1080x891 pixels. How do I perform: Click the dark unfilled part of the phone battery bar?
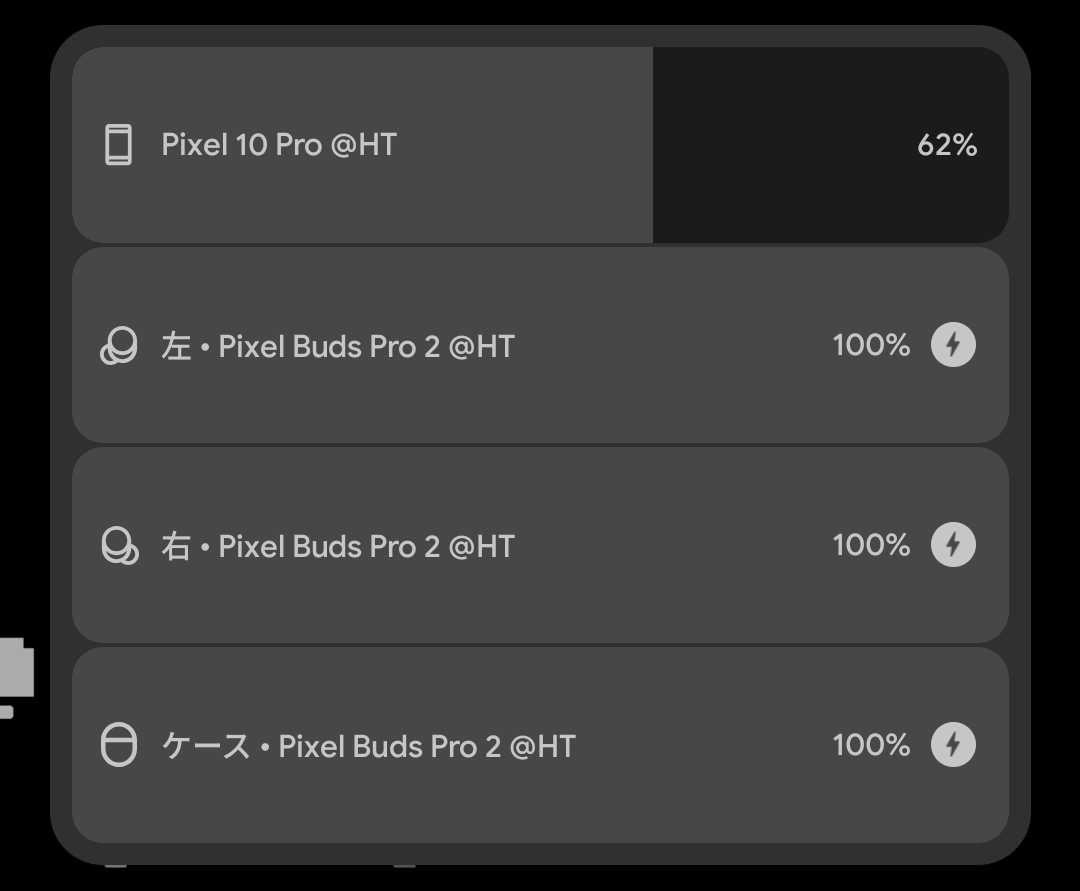(780, 145)
